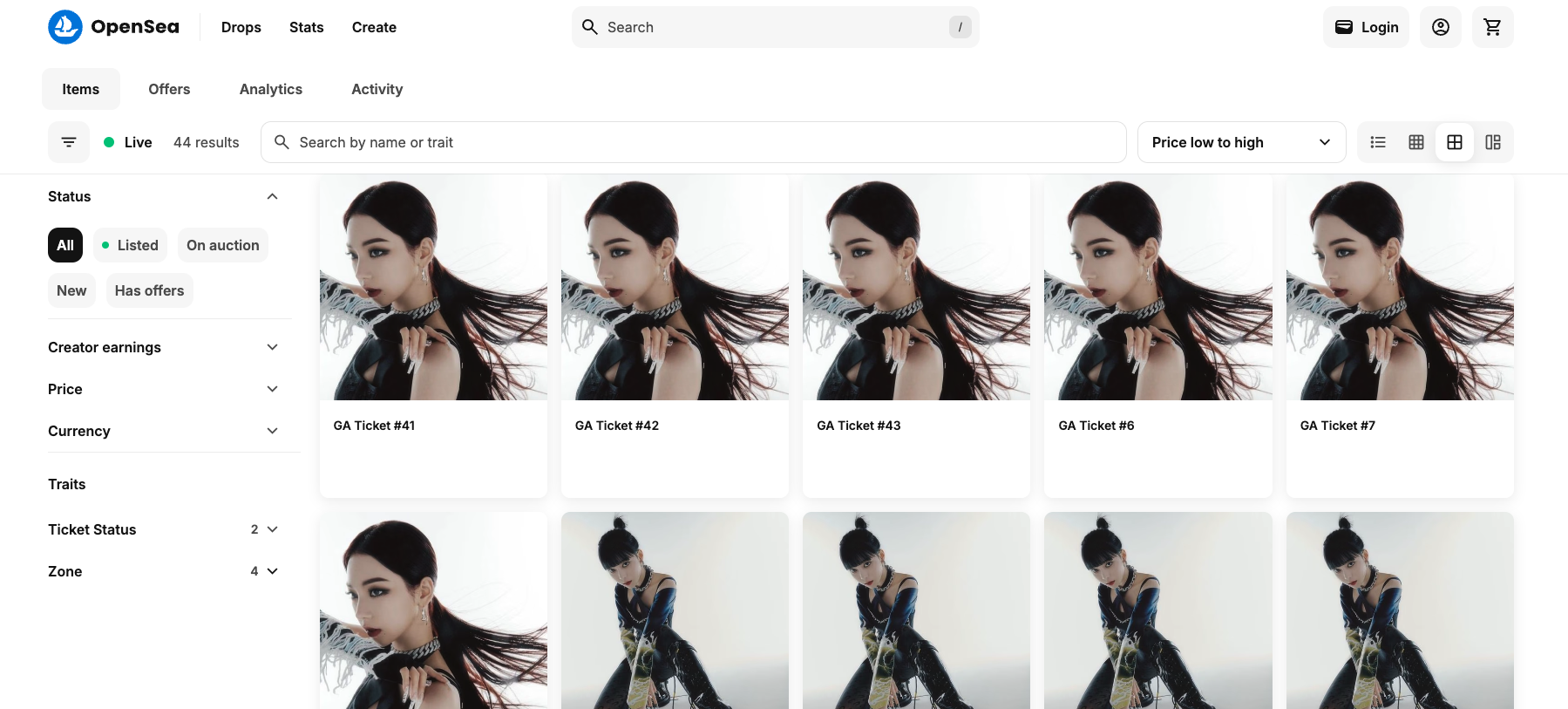This screenshot has width=1568, height=709.
Task: Filter status by Listed
Action: pos(131,245)
